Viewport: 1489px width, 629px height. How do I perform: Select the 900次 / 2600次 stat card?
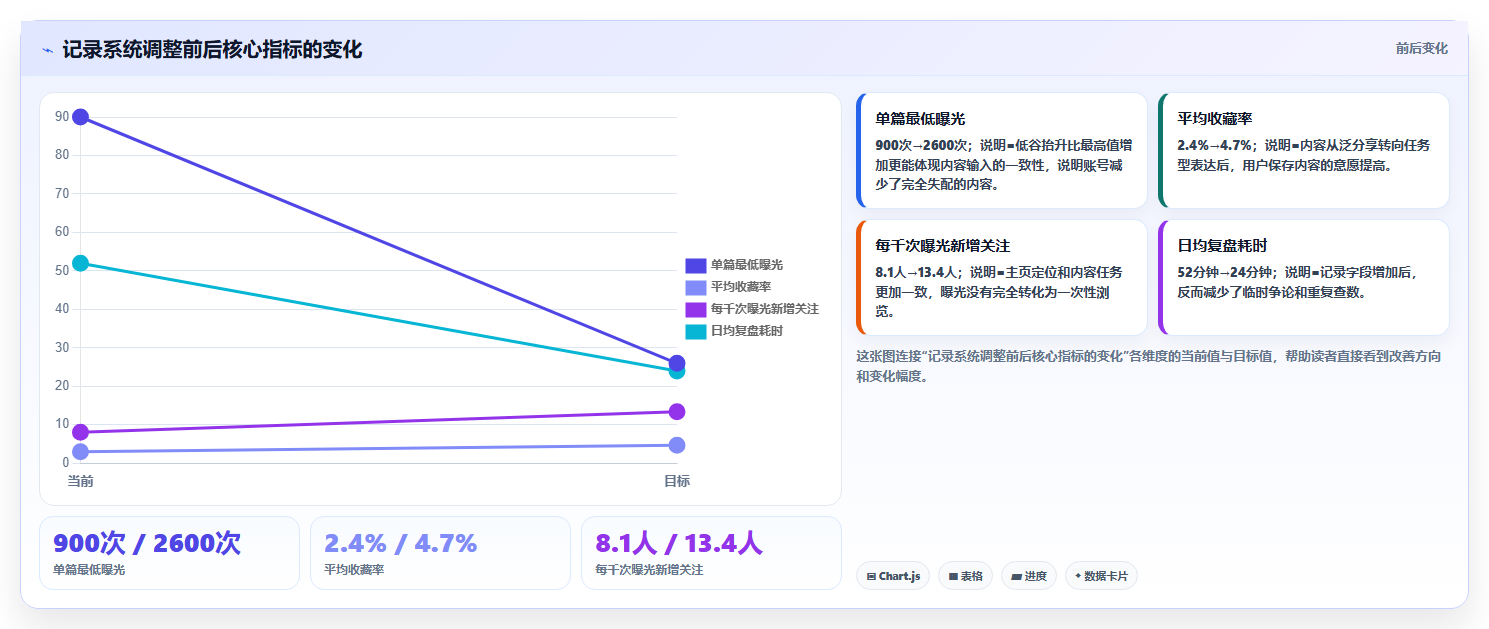(x=169, y=553)
